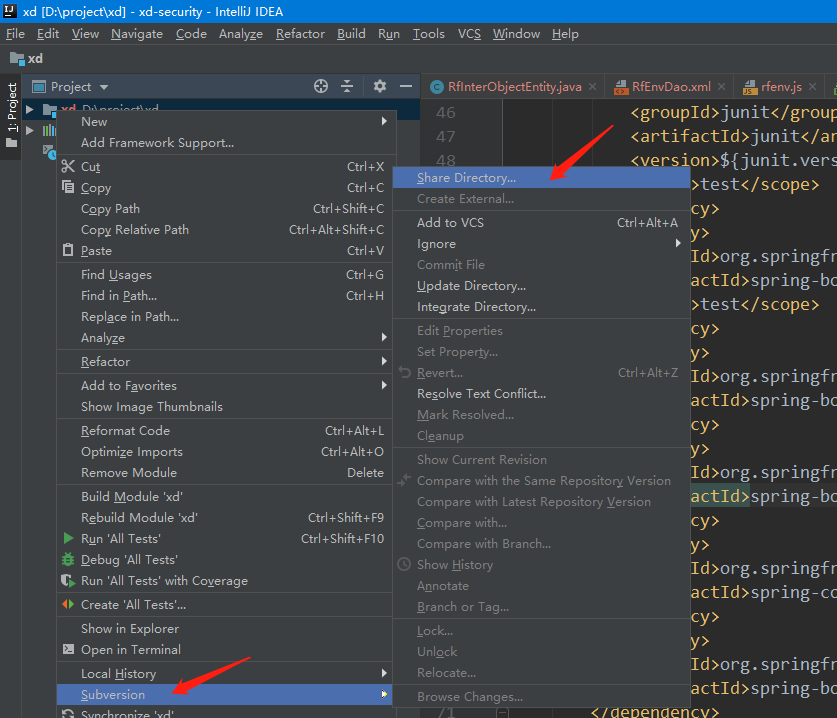The width and height of the screenshot is (837, 718).
Task: Open the Help menu
Action: point(565,34)
